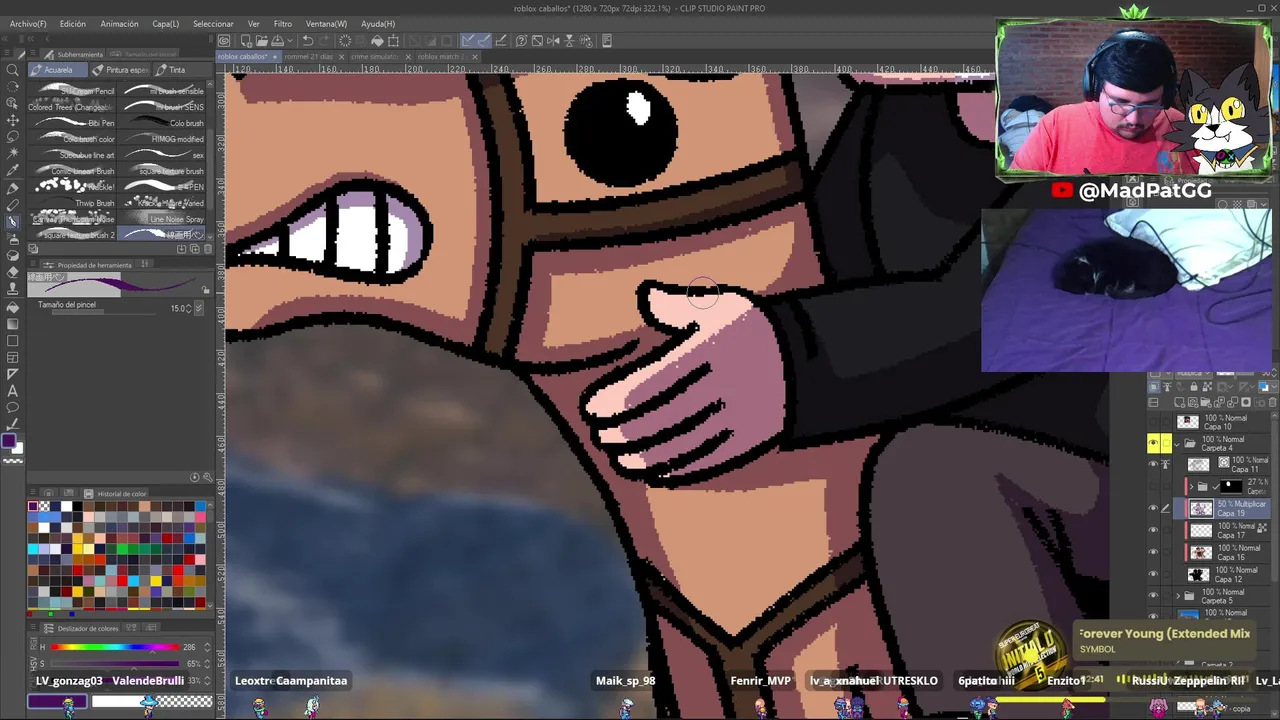Screen dimensions: 1280x720
Task: Hide layer Capa 11
Action: click(1153, 464)
